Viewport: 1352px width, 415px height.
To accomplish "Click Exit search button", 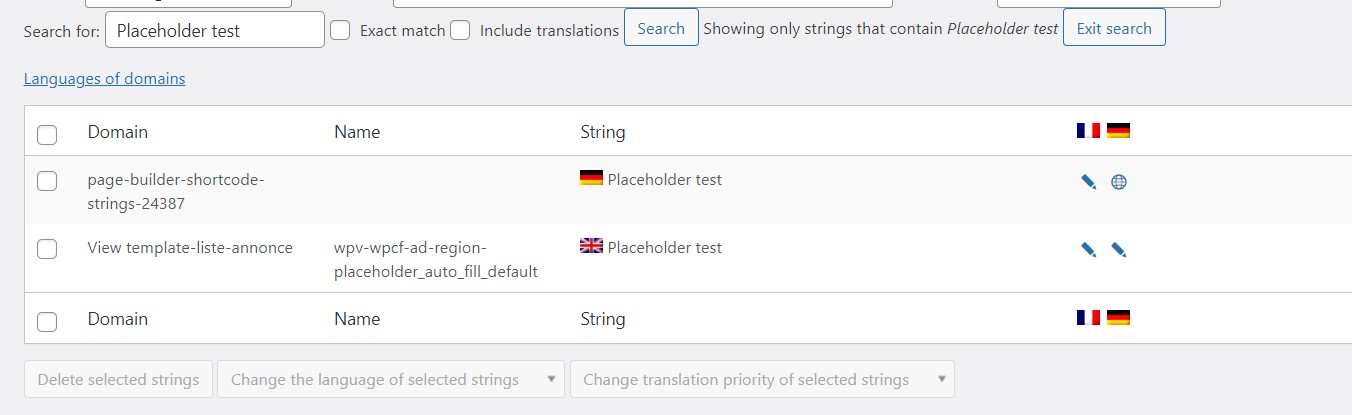I will [1114, 28].
